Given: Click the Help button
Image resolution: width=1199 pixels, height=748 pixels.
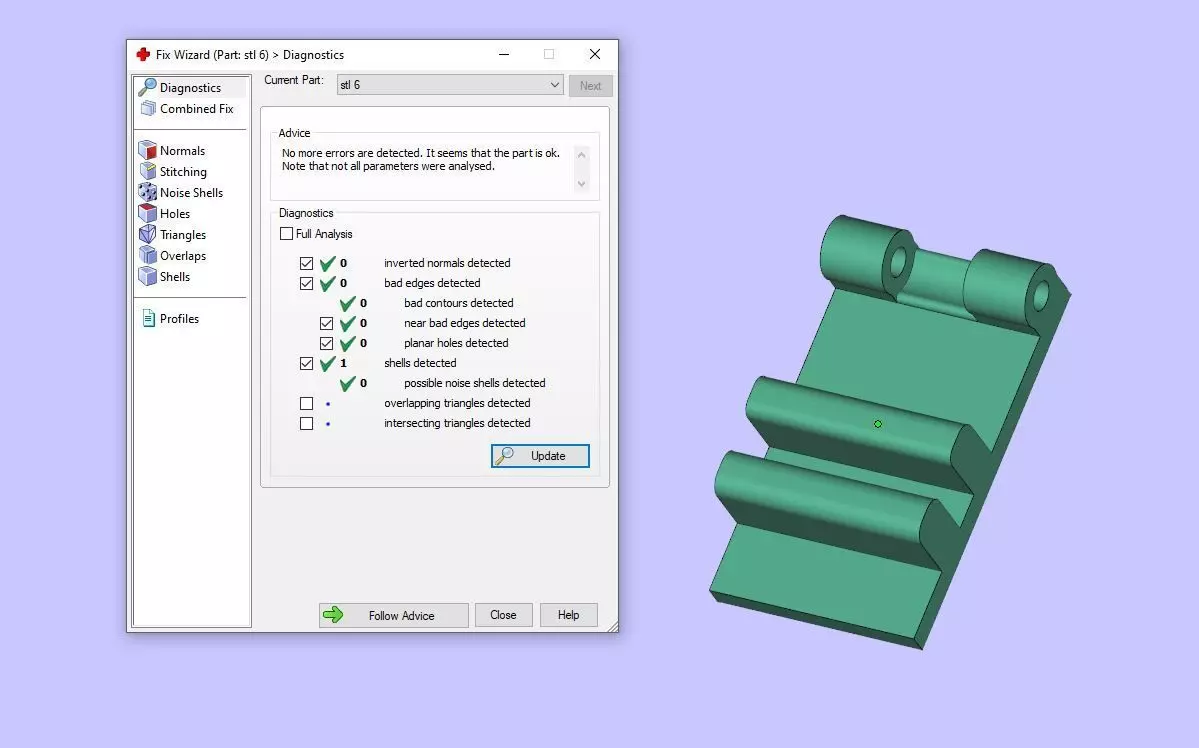Looking at the screenshot, I should pyautogui.click(x=568, y=615).
